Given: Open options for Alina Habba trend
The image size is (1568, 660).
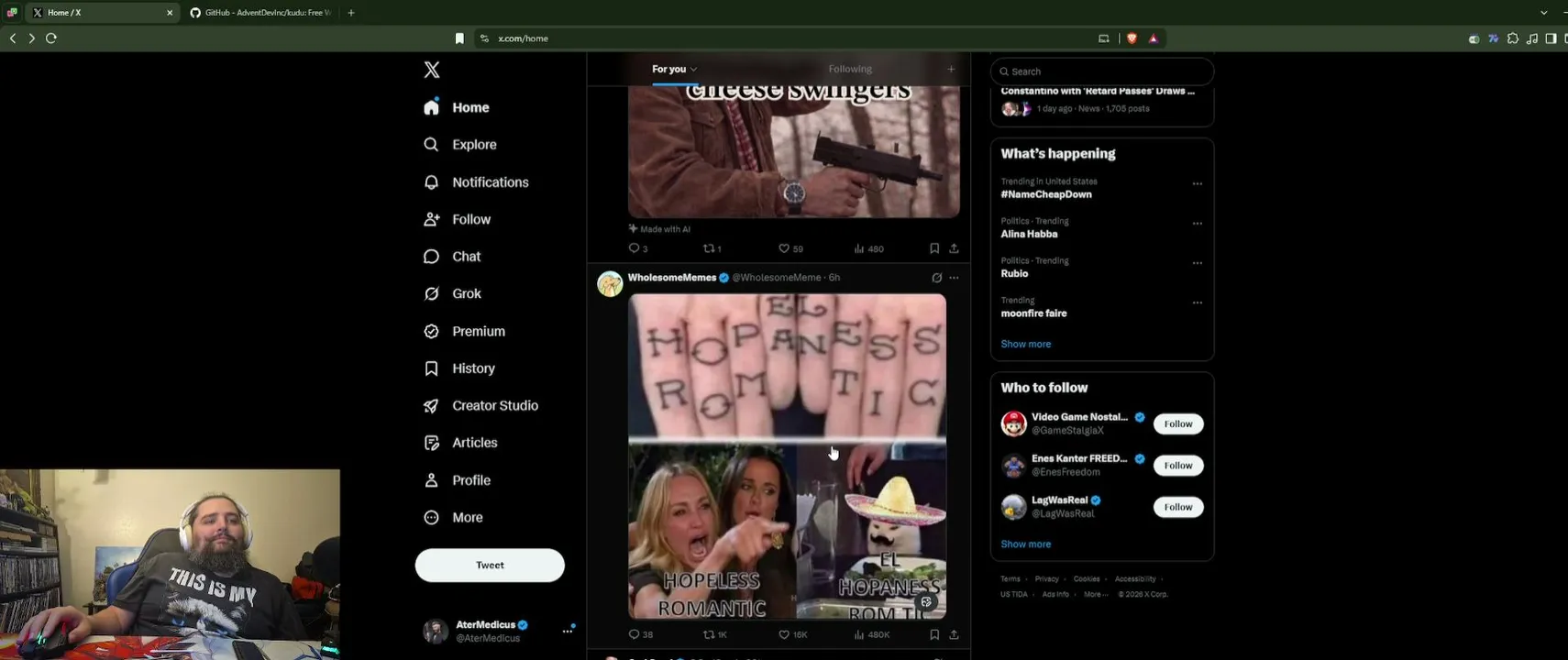Looking at the screenshot, I should pos(1197,223).
